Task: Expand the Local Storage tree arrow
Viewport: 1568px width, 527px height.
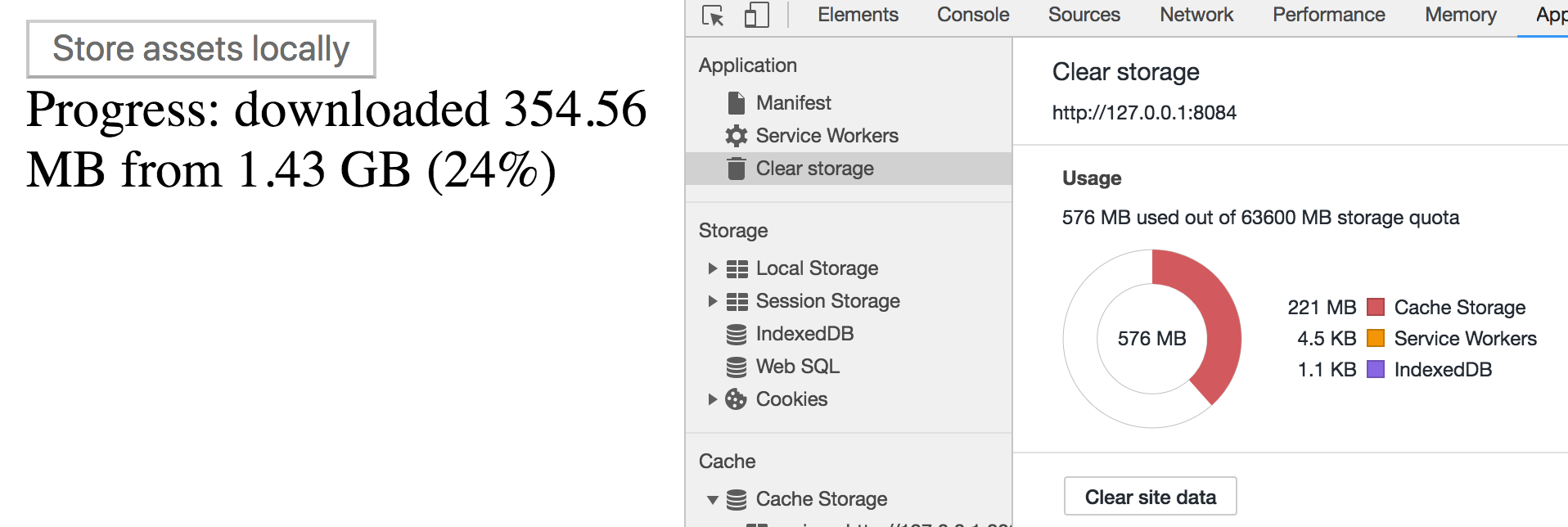Action: [712, 268]
